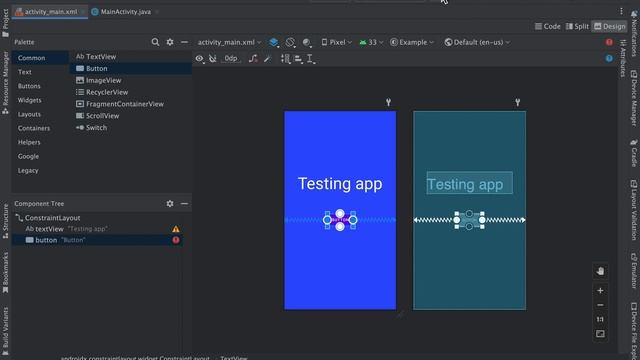The height and width of the screenshot is (360, 640).
Task: Open Layout Validation side panel
Action: (634, 210)
